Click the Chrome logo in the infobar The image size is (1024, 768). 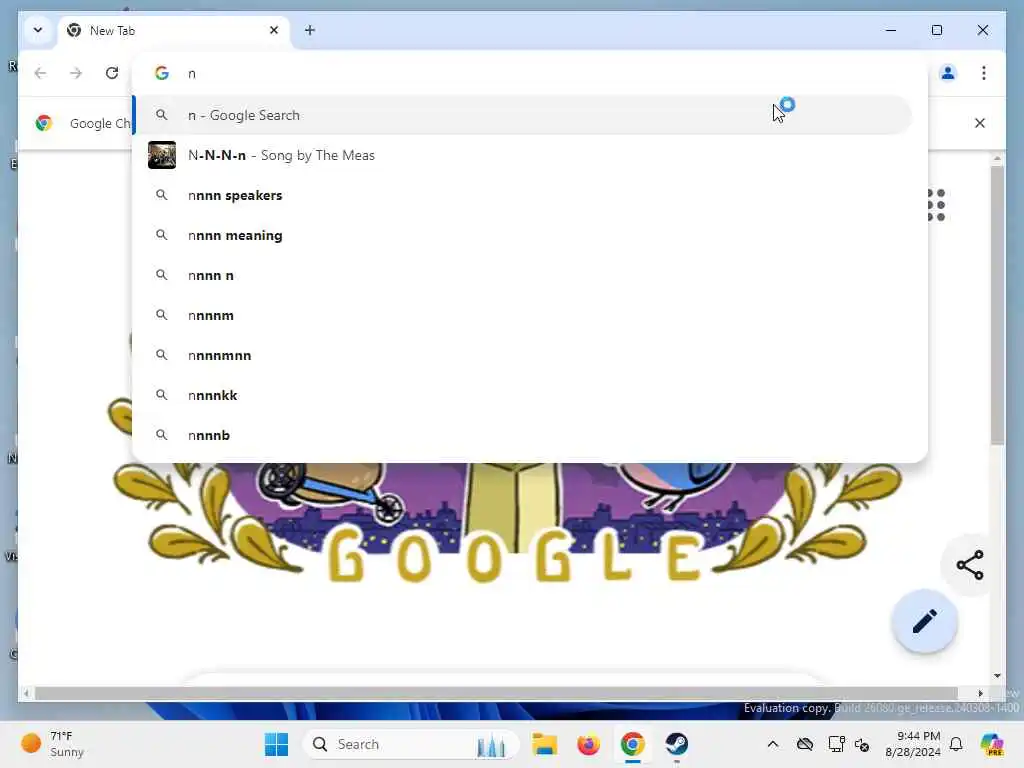[44, 123]
